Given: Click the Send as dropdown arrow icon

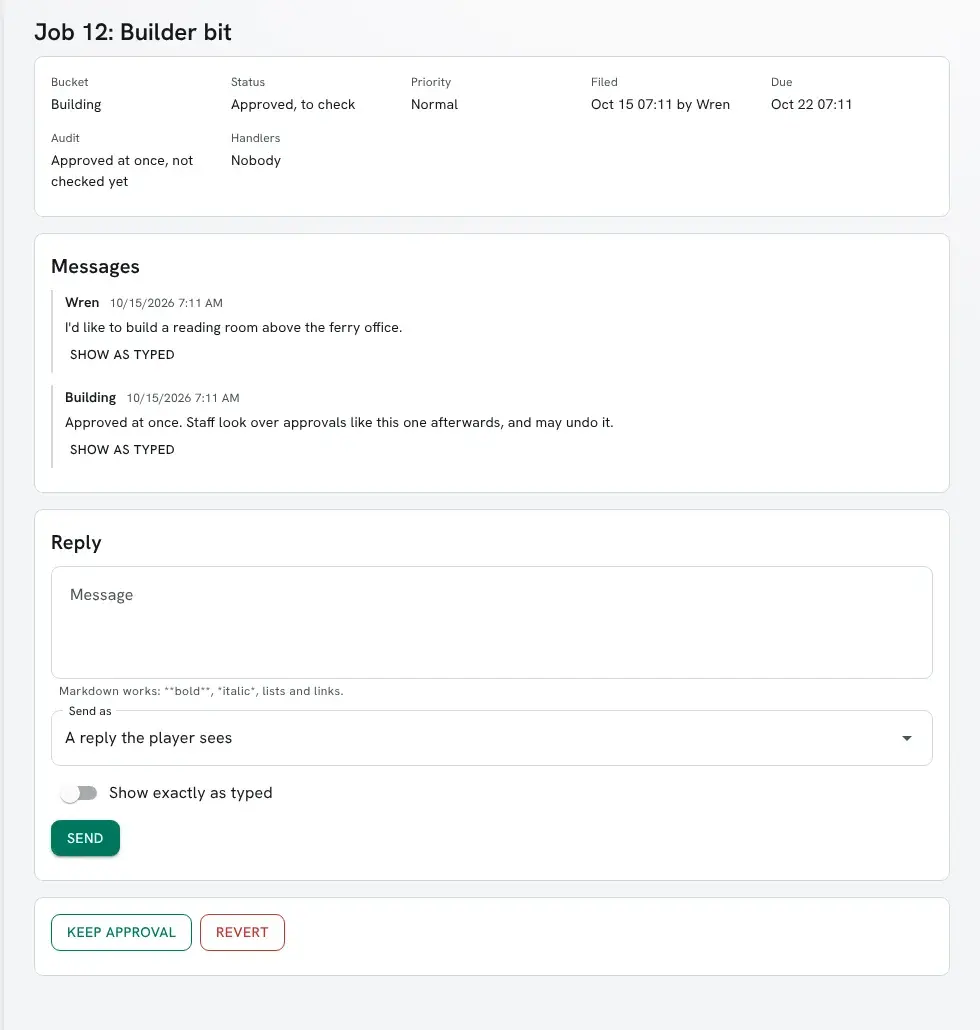Looking at the screenshot, I should (906, 738).
